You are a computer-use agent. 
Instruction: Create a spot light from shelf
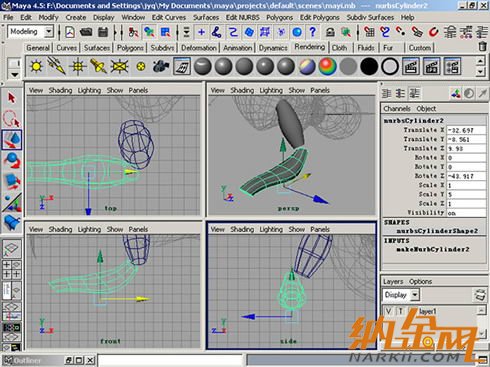pyautogui.click(x=98, y=66)
